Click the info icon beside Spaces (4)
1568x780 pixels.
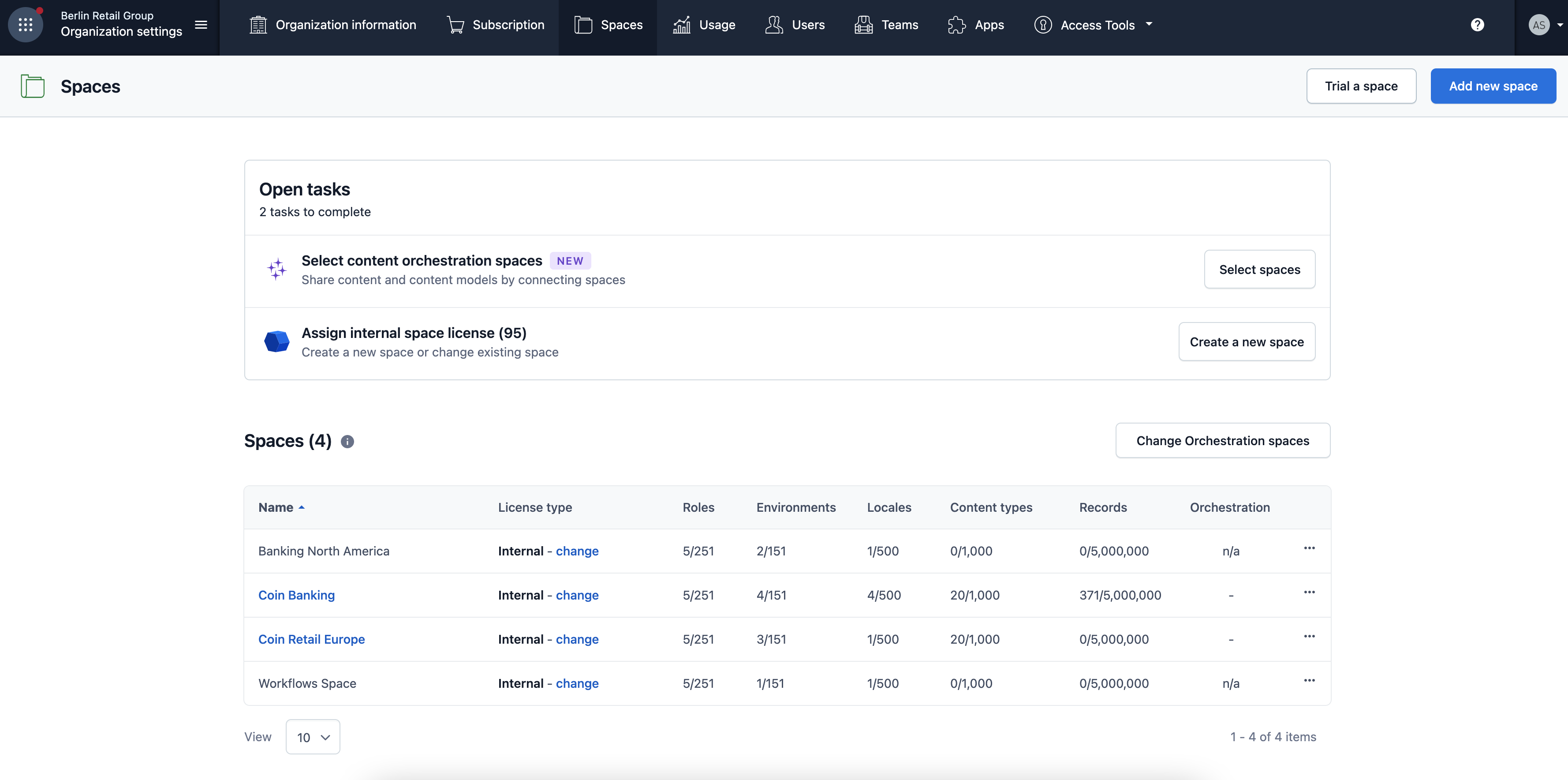[347, 442]
